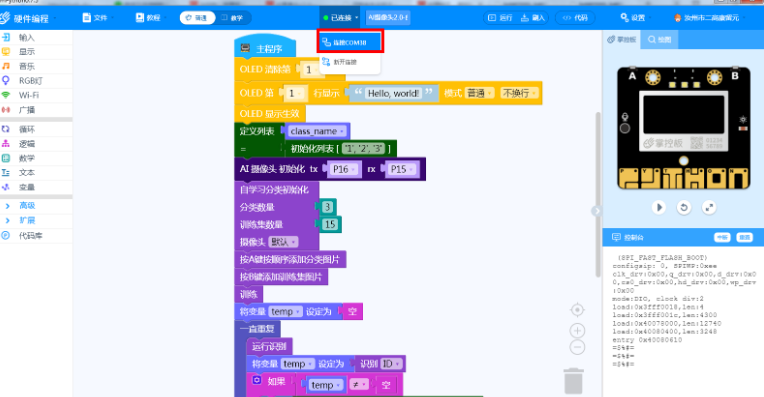Open the 已连接 connection dropdown
The image size is (764, 397).
pyautogui.click(x=340, y=18)
